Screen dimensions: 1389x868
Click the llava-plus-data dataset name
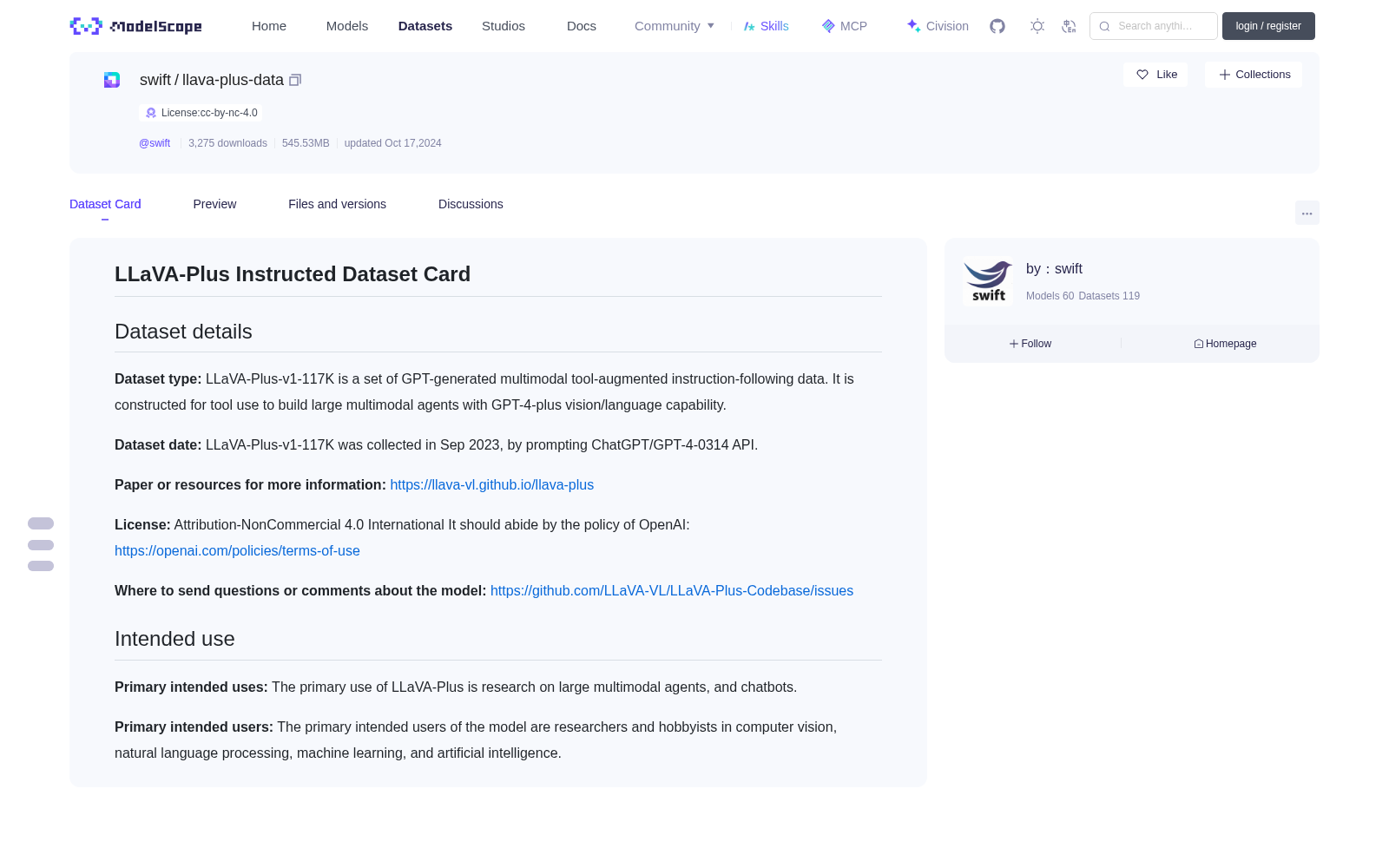pos(233,80)
